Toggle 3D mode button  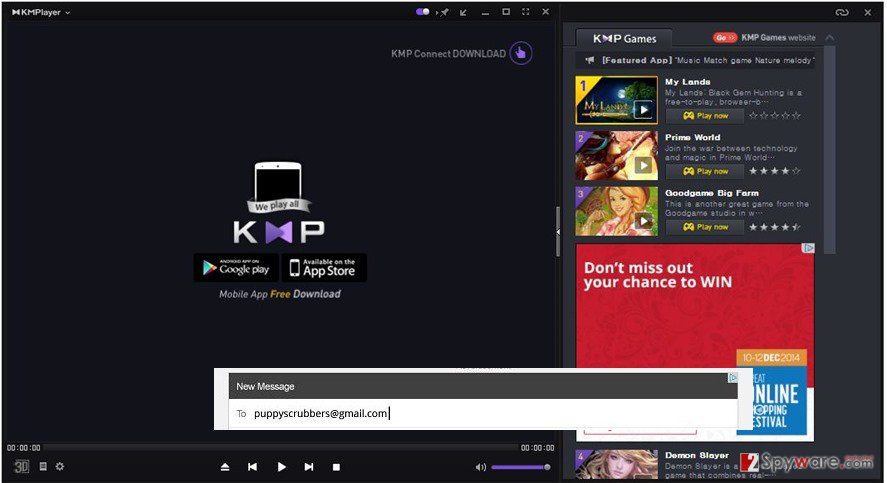click(x=21, y=467)
